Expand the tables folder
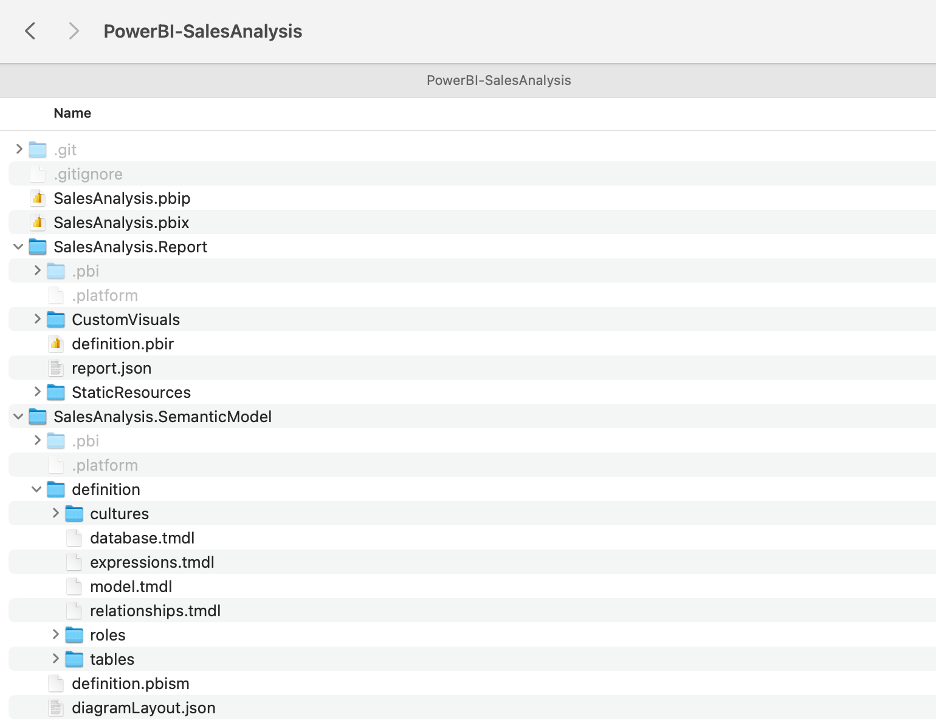Screen dimensions: 936x724 point(56,659)
